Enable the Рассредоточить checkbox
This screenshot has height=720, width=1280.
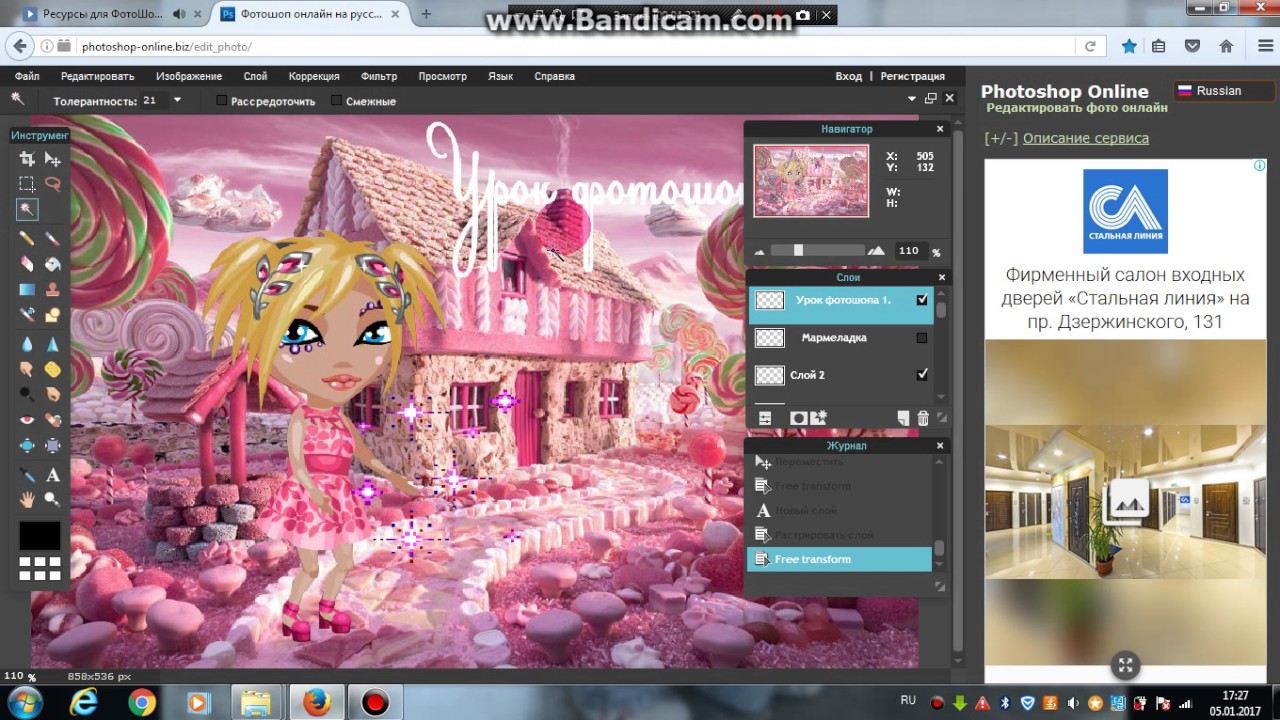(x=222, y=101)
